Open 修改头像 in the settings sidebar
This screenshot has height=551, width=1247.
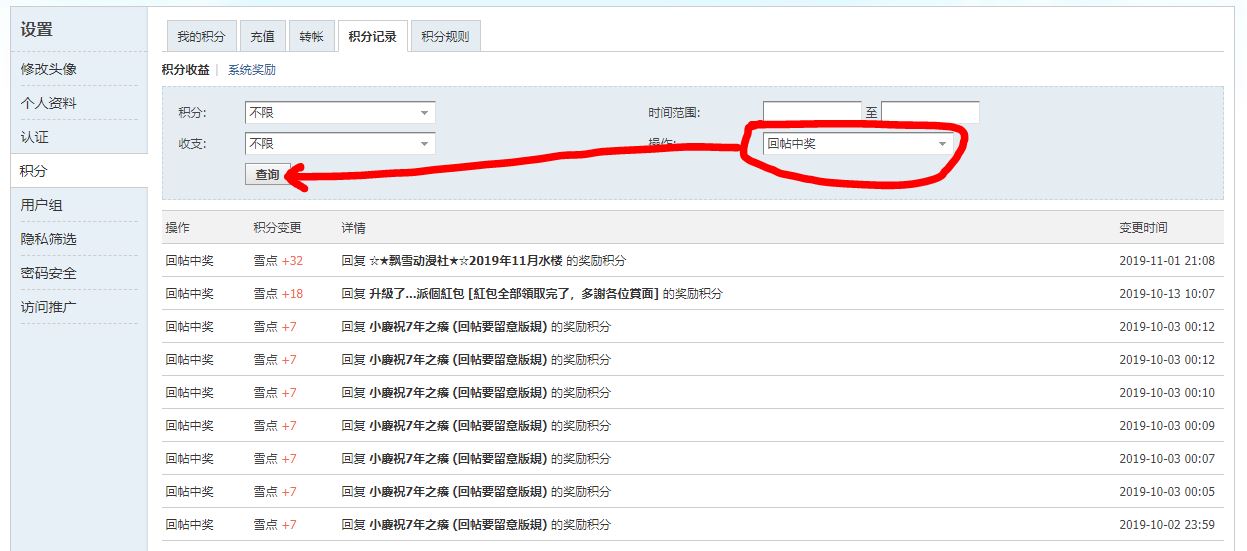click(x=49, y=69)
